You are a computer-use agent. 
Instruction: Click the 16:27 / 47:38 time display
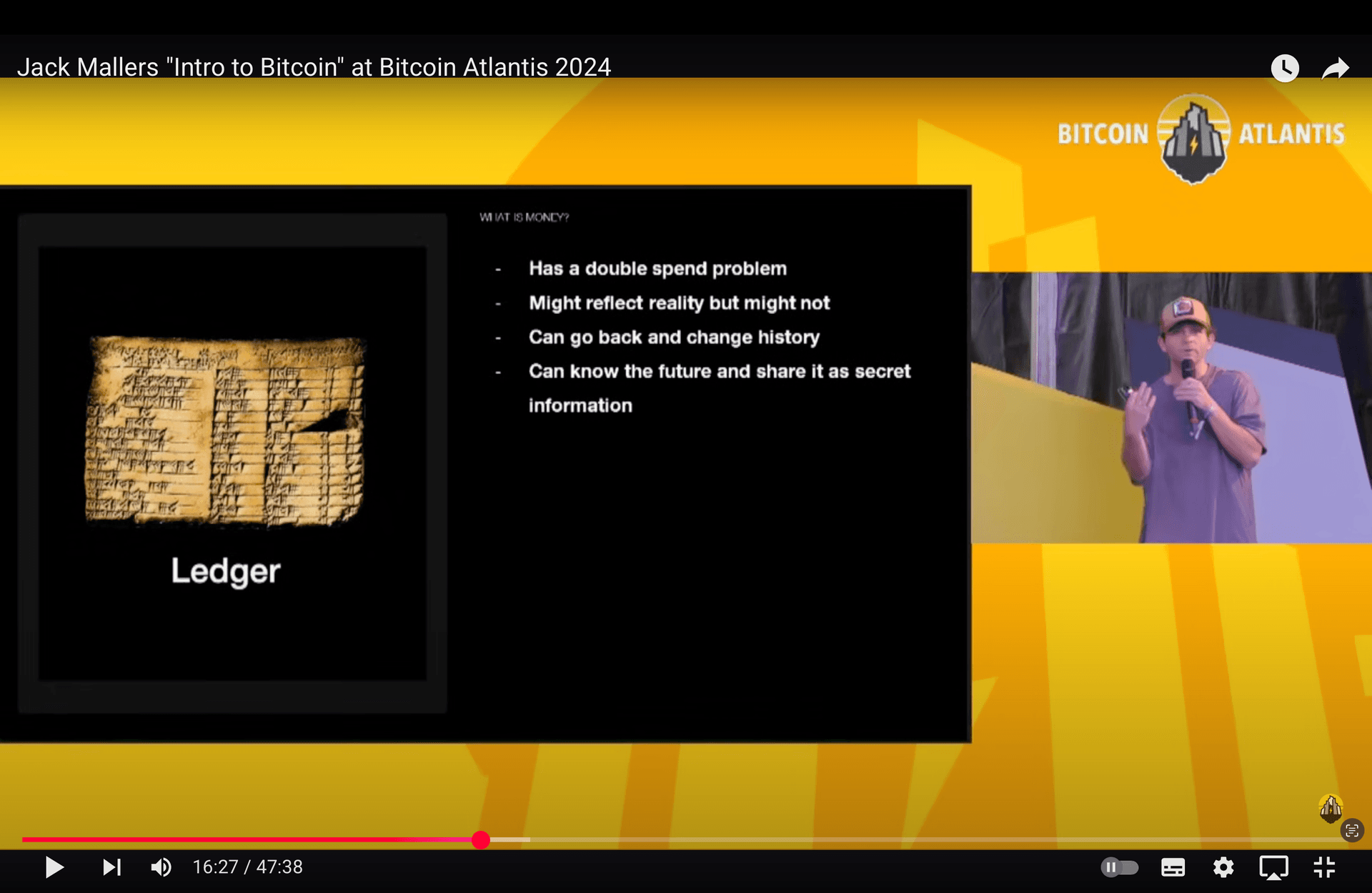click(x=247, y=867)
